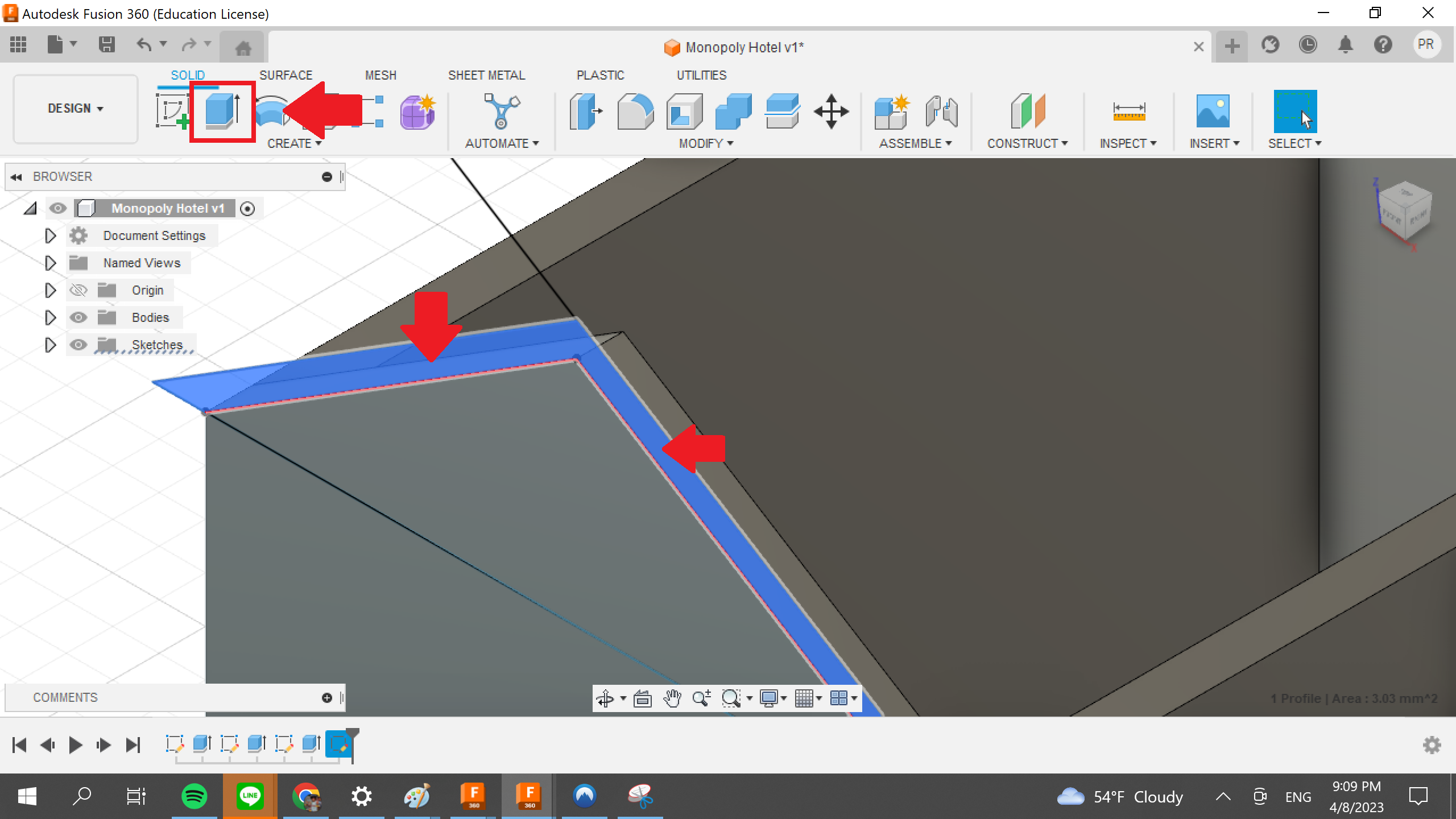Click the Construct menu icon

1028,110
